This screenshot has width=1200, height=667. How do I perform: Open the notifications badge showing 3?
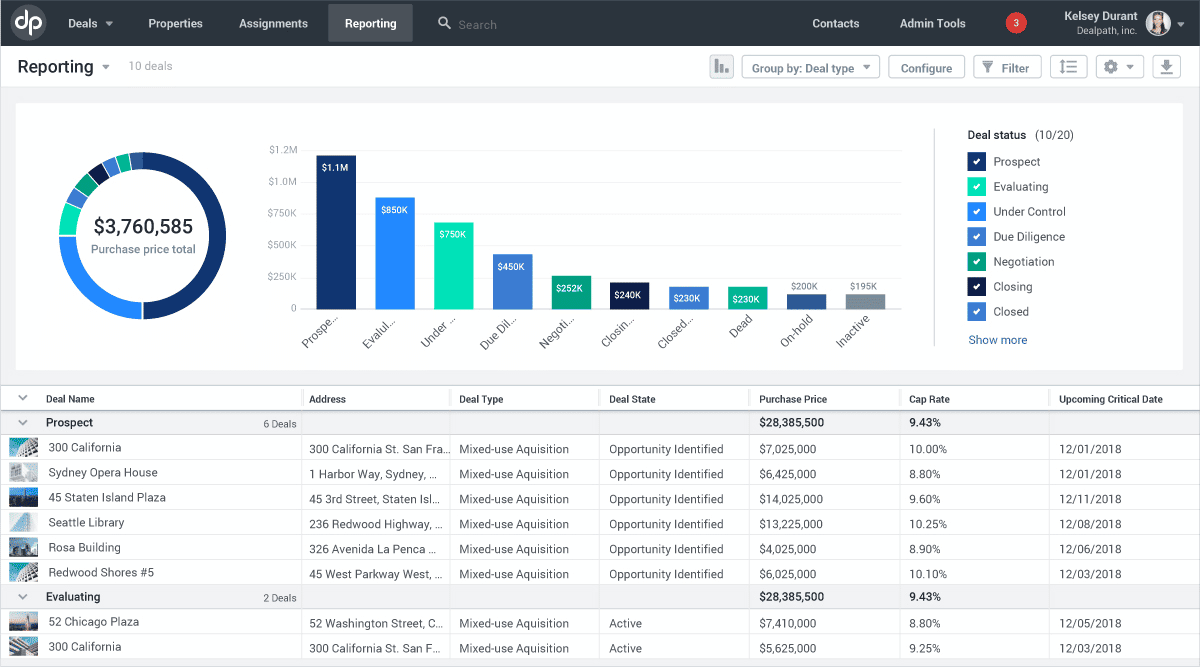(x=1016, y=22)
